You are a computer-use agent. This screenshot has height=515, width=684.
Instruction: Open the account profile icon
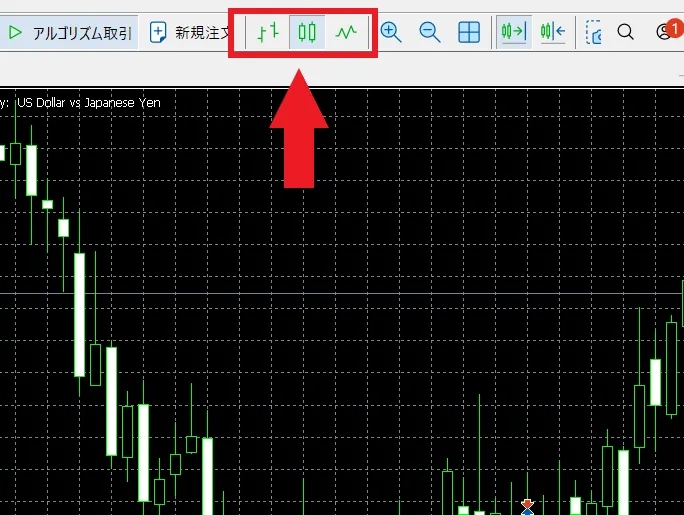[x=663, y=34]
